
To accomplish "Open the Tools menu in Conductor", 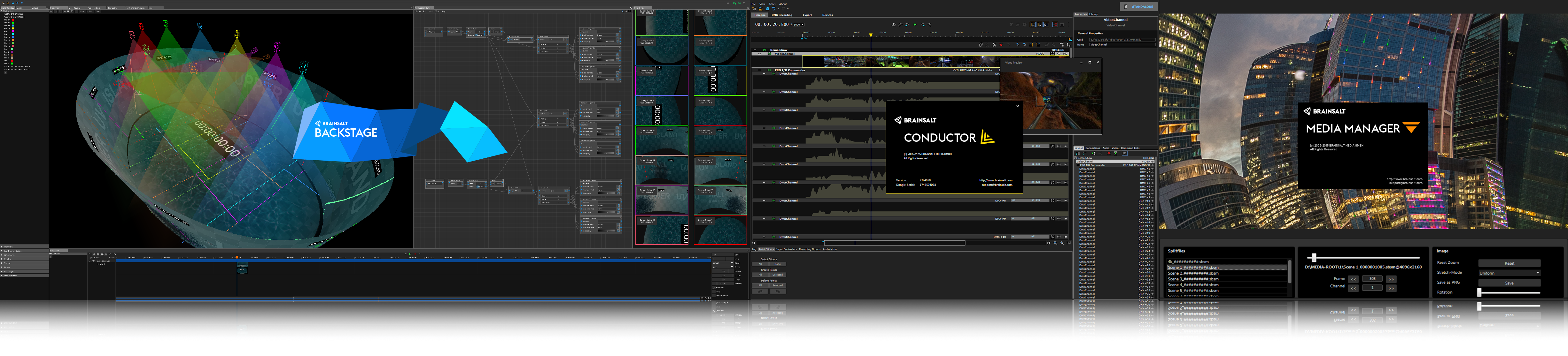I will pyautogui.click(x=772, y=4).
